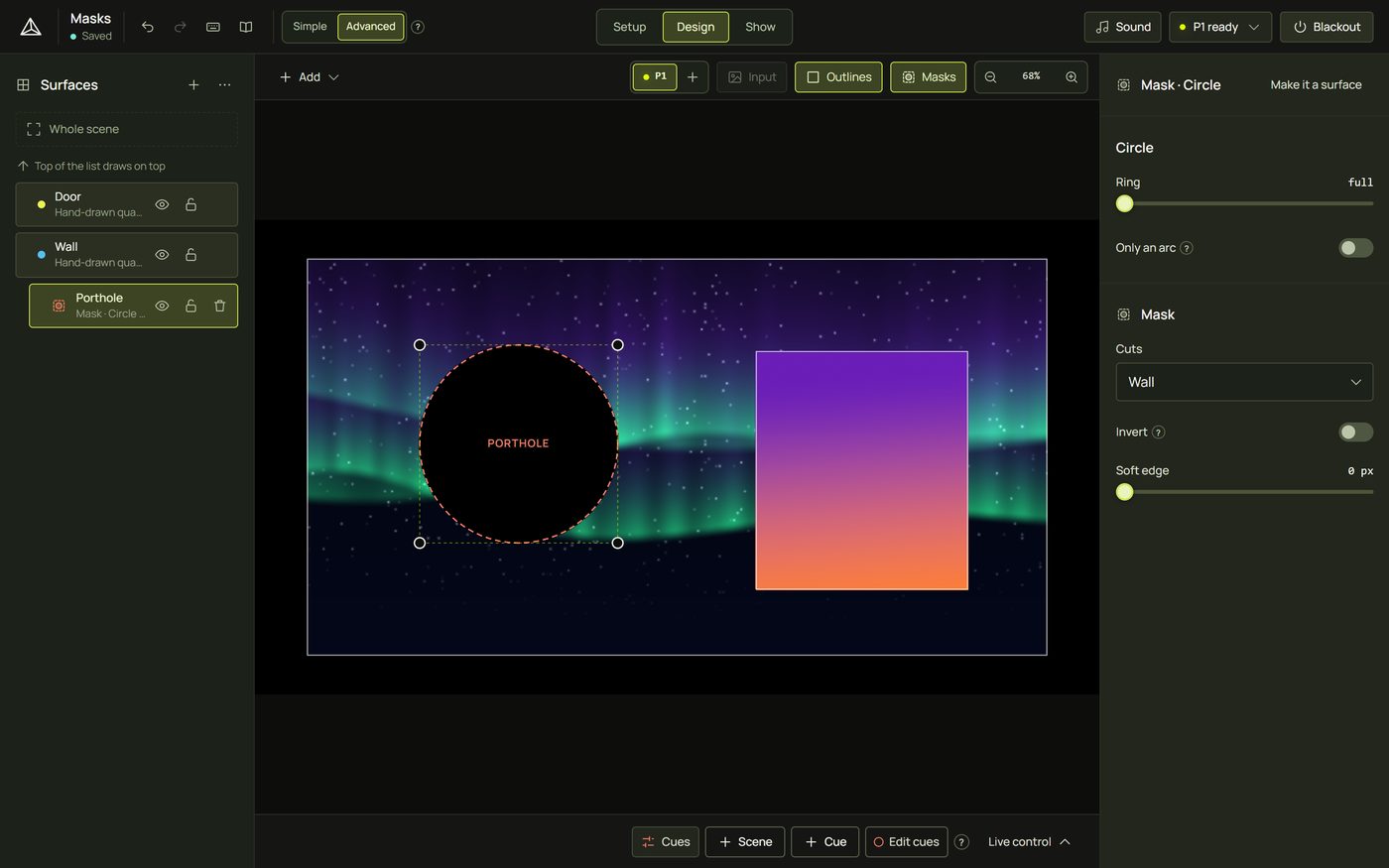This screenshot has height=868, width=1389.
Task: Open the Cuts dropdown showing Wall
Action: [x=1244, y=382]
